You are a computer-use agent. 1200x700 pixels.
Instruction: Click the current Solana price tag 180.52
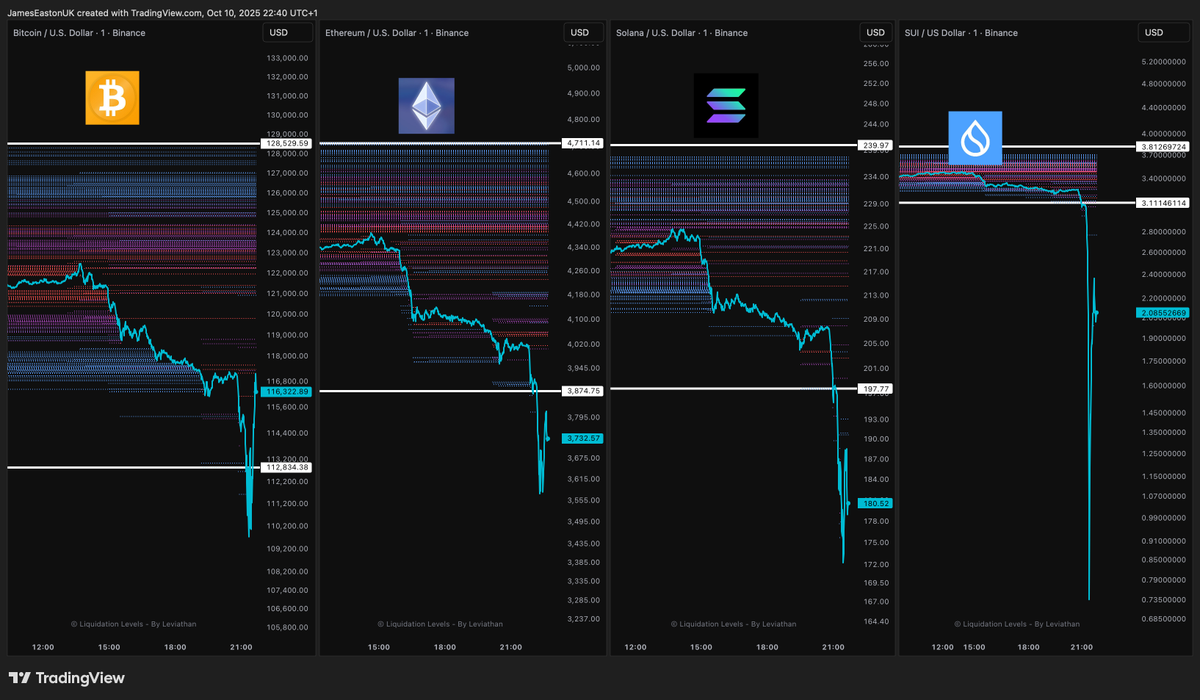click(876, 503)
